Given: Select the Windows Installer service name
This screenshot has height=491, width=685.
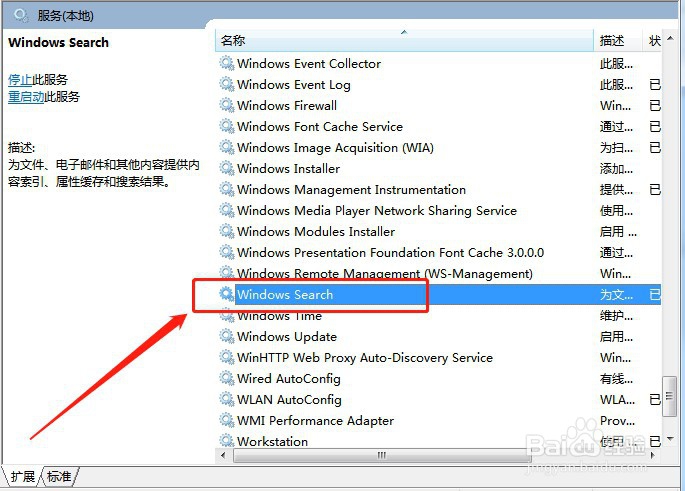Looking at the screenshot, I should pyautogui.click(x=288, y=169).
